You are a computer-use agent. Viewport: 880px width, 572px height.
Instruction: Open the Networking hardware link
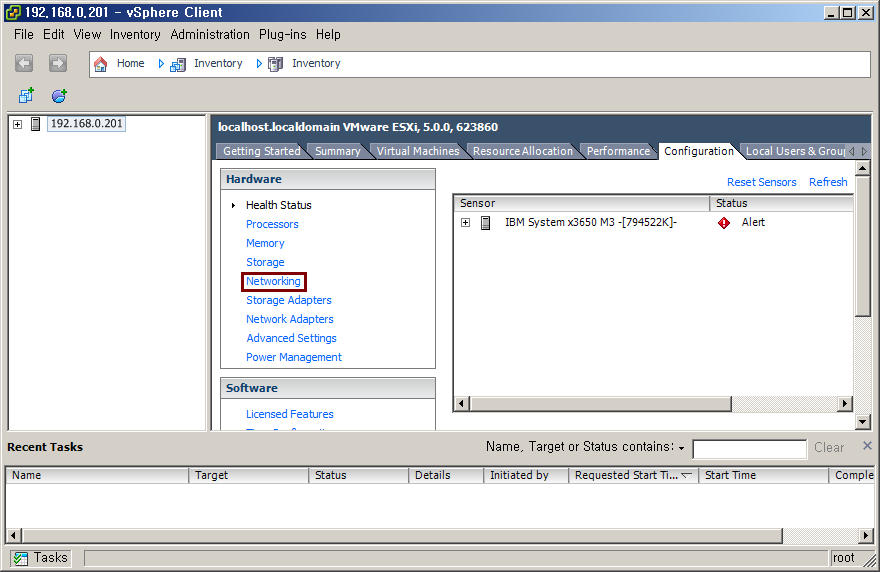(x=273, y=281)
